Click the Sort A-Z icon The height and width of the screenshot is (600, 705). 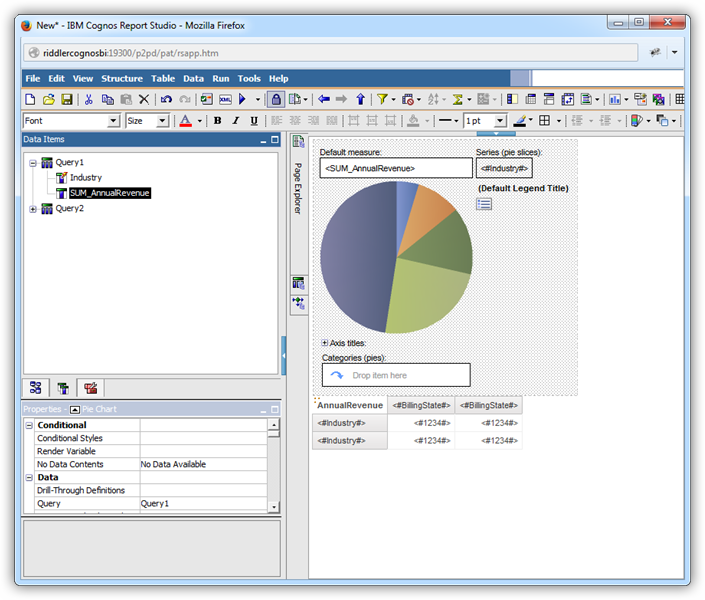433,99
